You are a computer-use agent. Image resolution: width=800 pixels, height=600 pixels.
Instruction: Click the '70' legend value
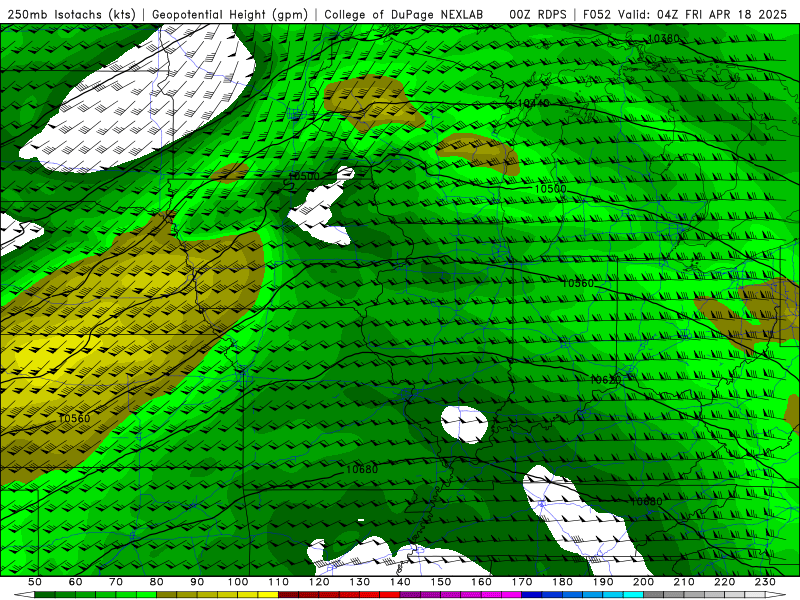[x=116, y=582]
